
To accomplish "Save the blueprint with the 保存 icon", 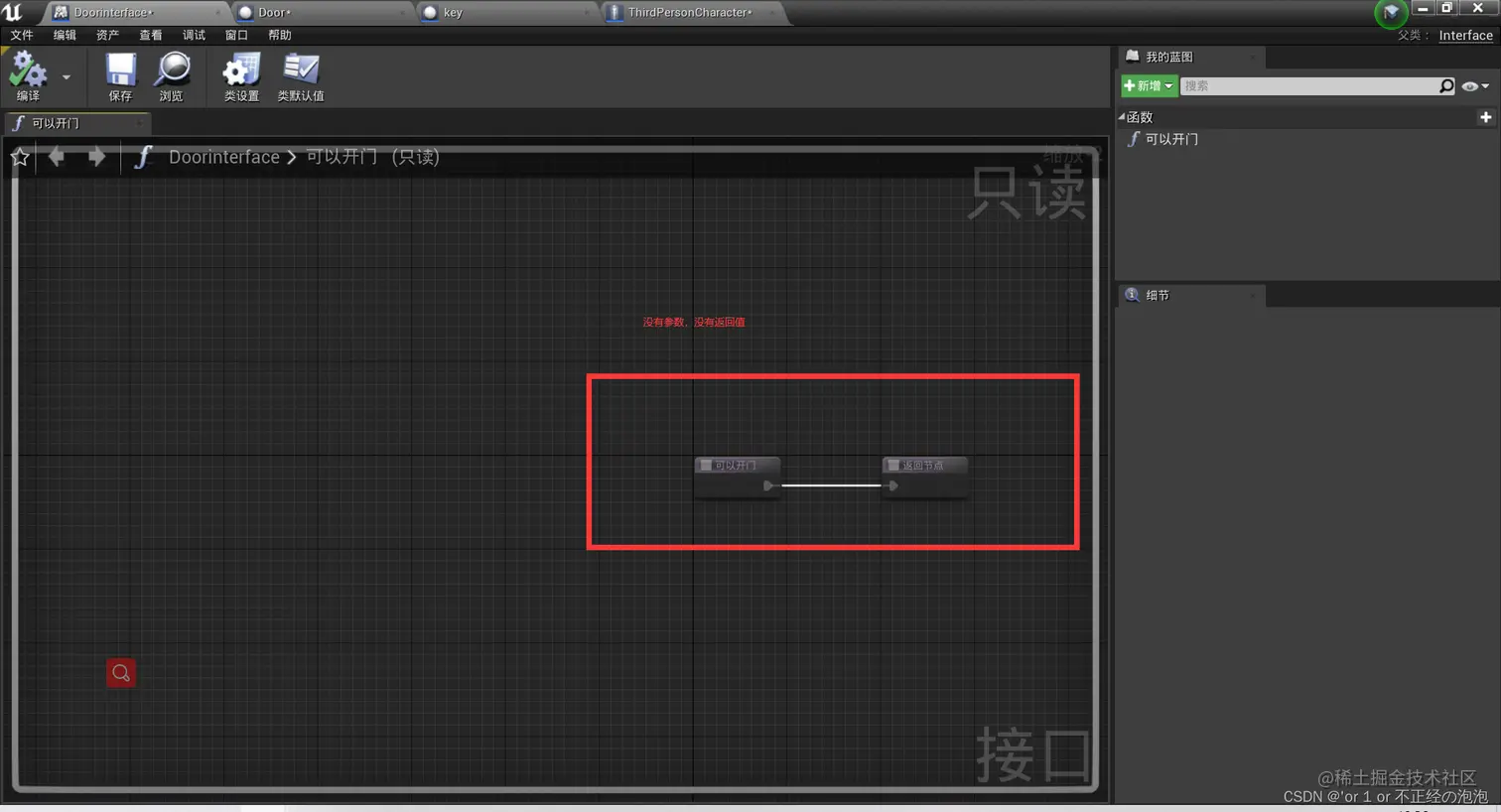I will 120,76.
